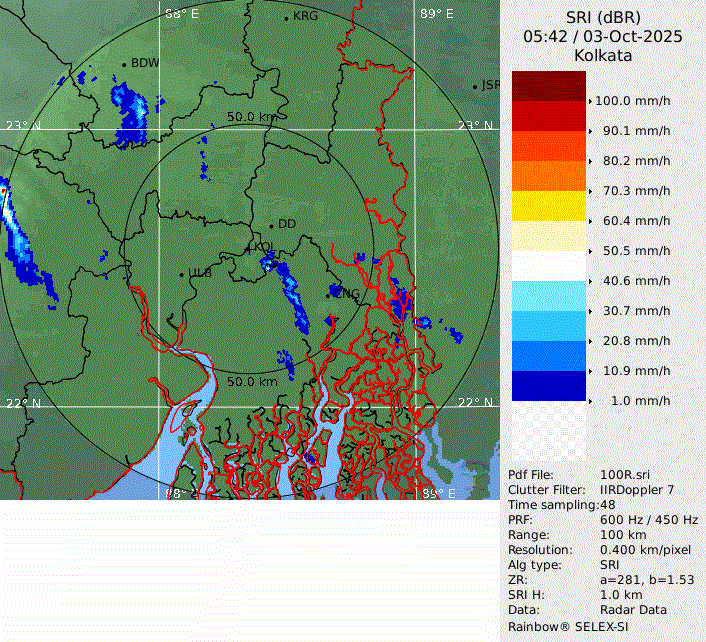Click the 23° N label on left edge
706x642 pixels.
click(23, 126)
